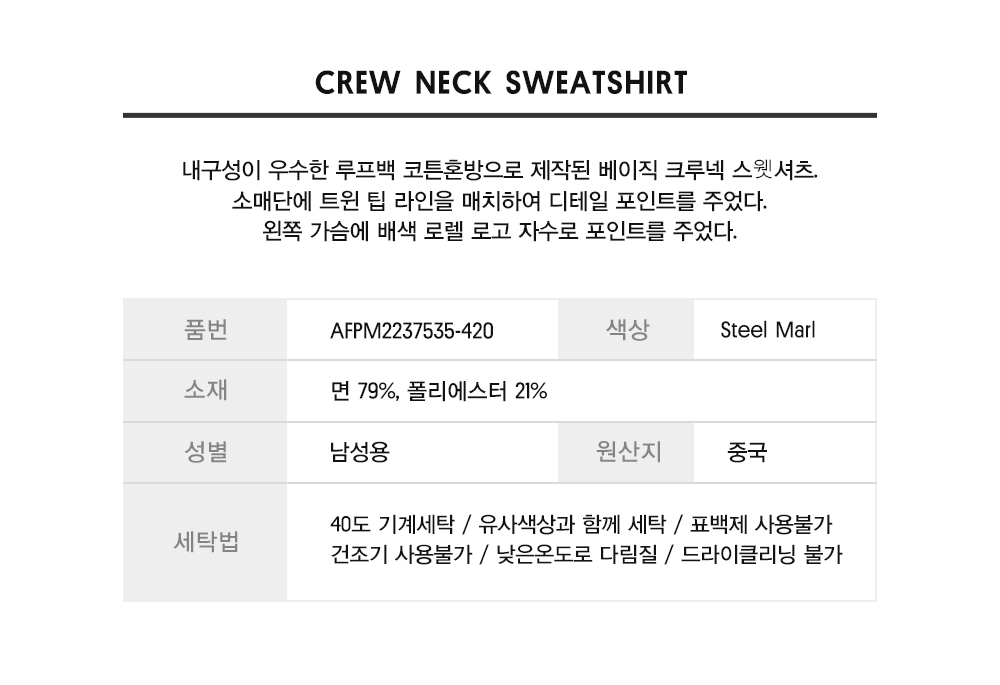Image resolution: width=1000 pixels, height=685 pixels.
Task: Click the 건조기 사용불가 text
Action: [x=401, y=554]
